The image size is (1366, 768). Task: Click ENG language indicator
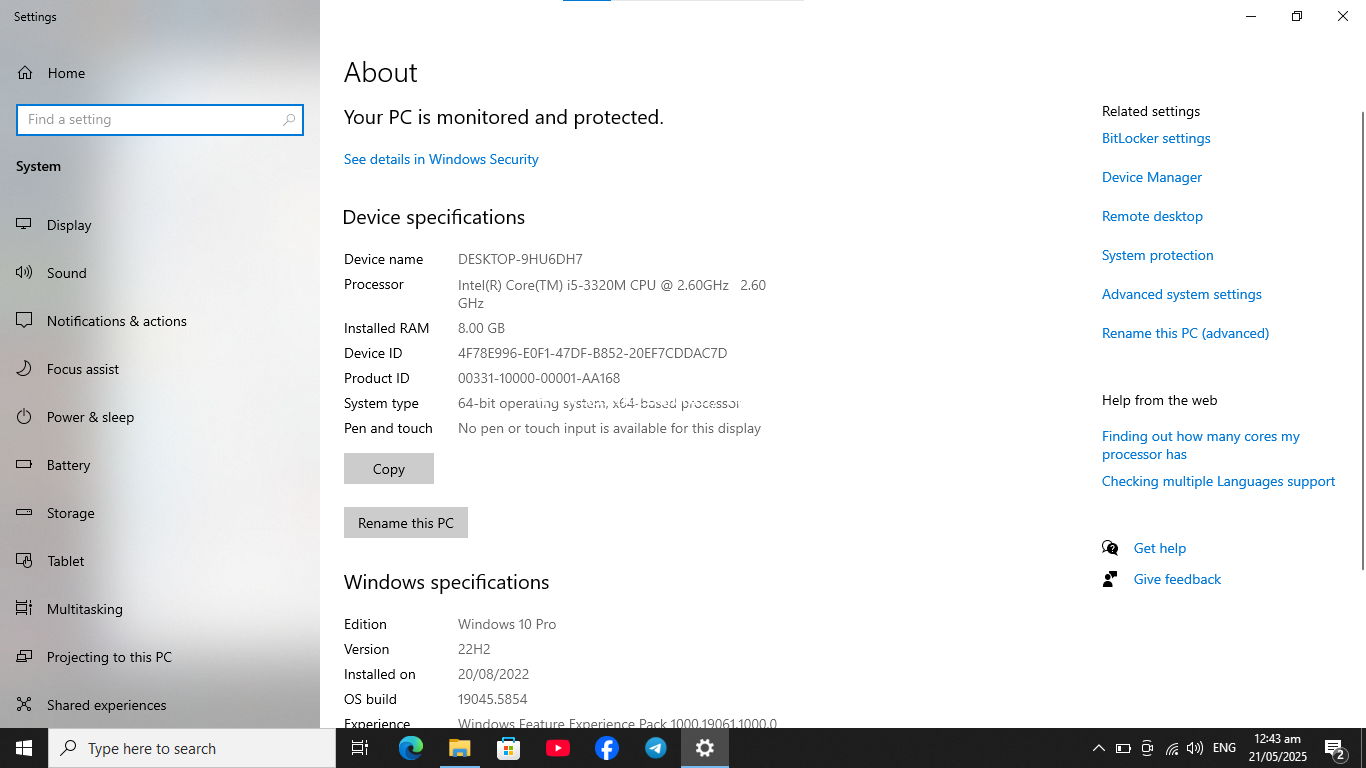pos(1224,748)
